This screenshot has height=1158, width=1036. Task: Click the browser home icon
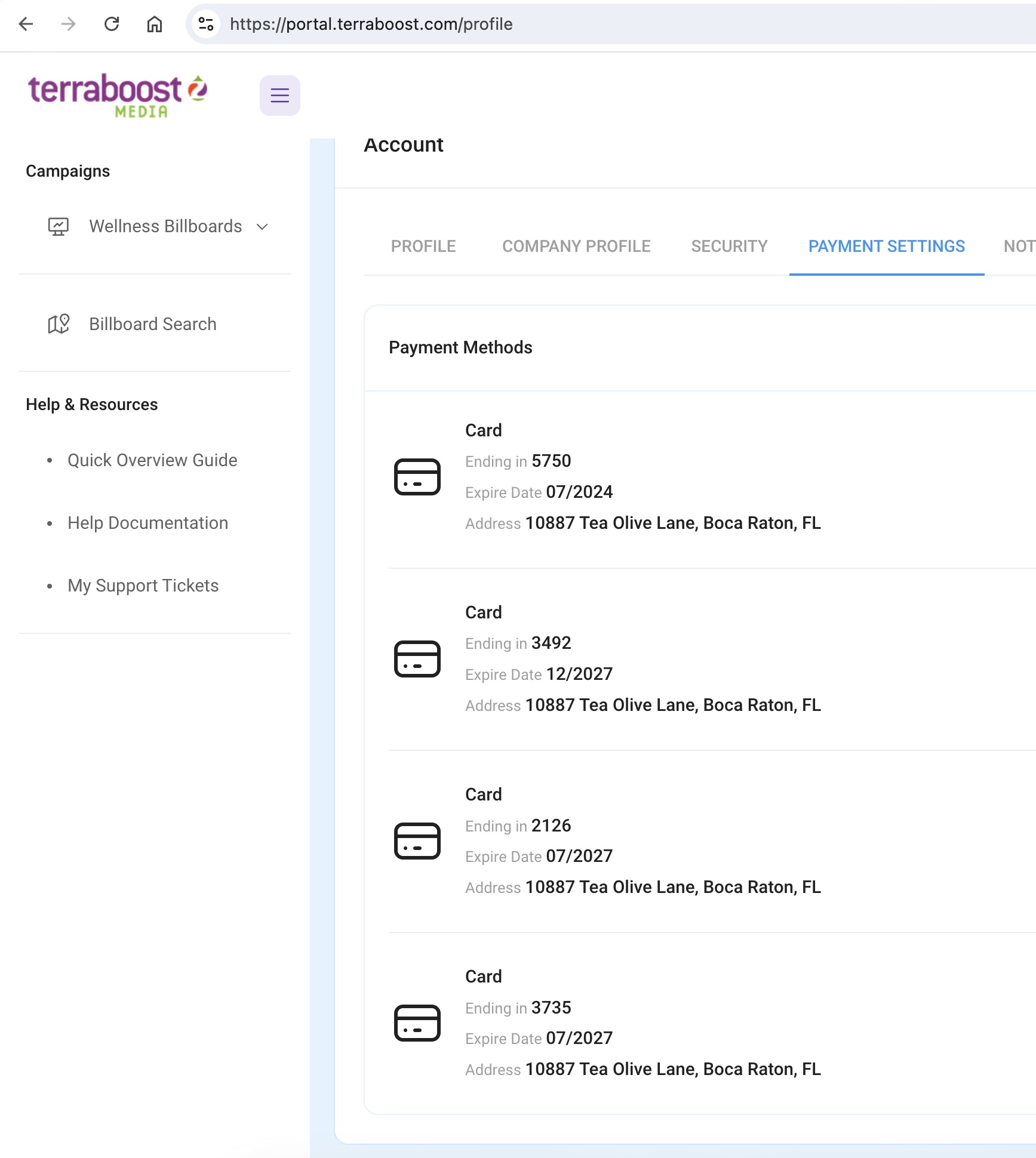coord(154,24)
